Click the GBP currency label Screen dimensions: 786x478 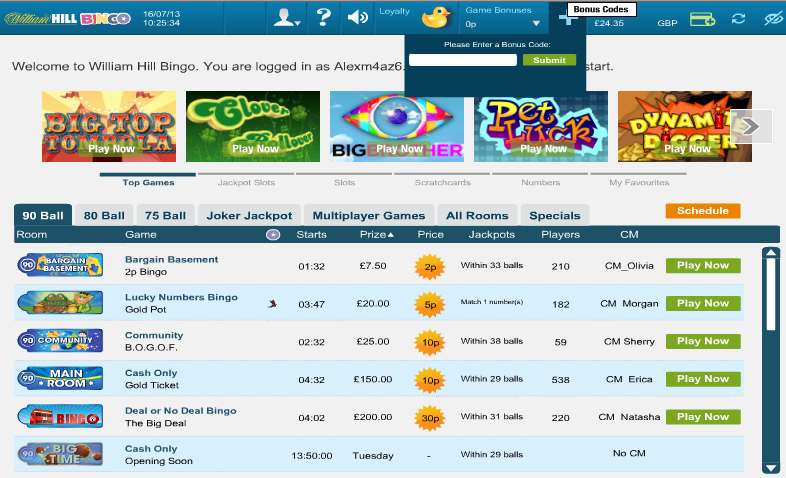tap(667, 23)
